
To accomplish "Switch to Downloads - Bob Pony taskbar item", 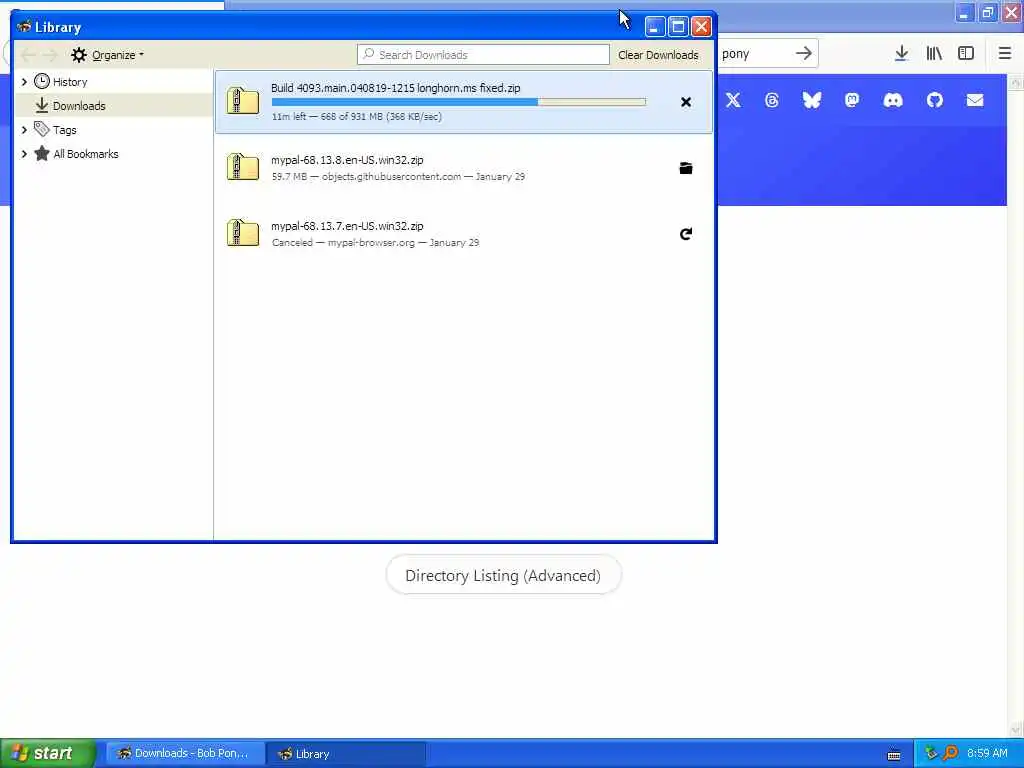I will (185, 754).
